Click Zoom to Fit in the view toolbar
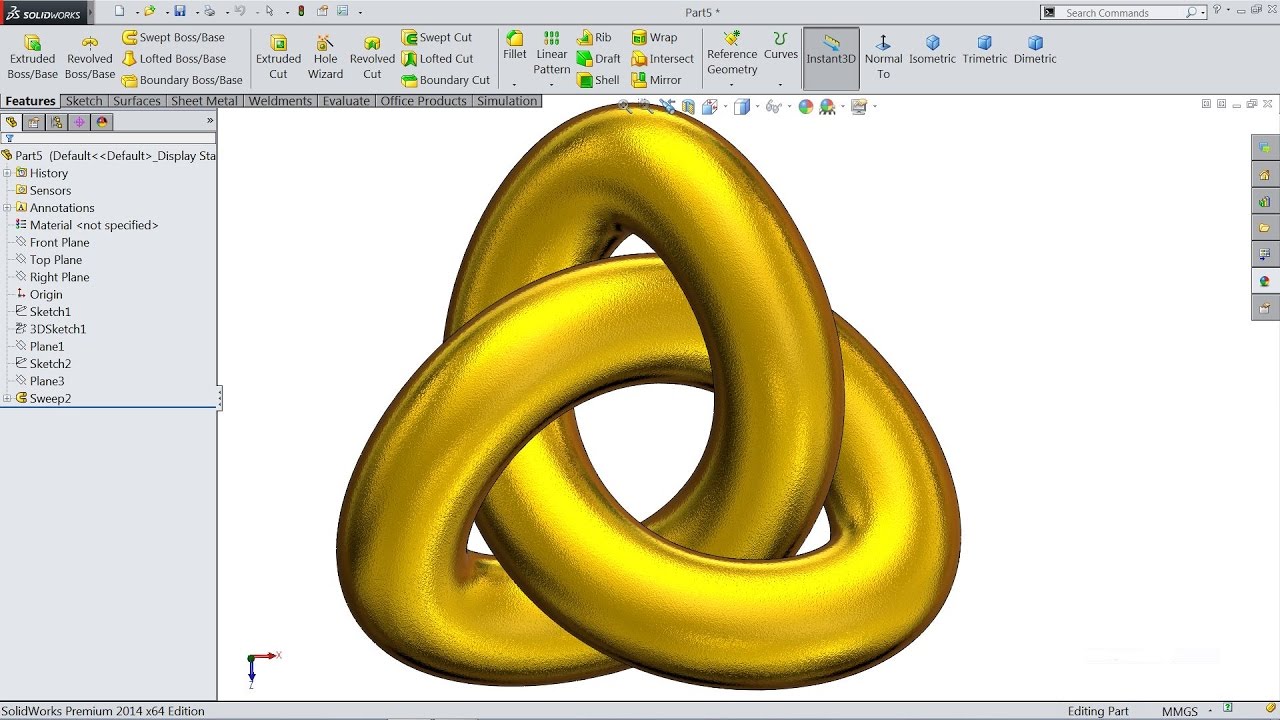The width and height of the screenshot is (1280, 720). coord(622,105)
